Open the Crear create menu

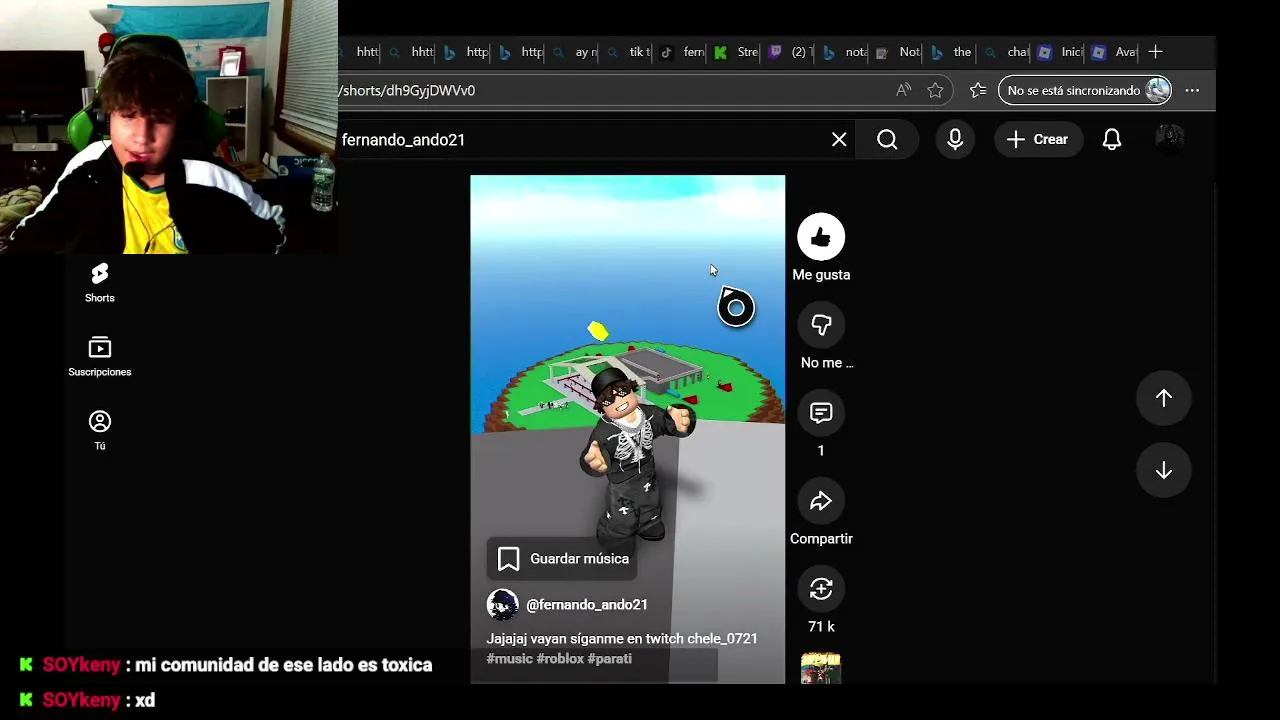(x=1037, y=140)
